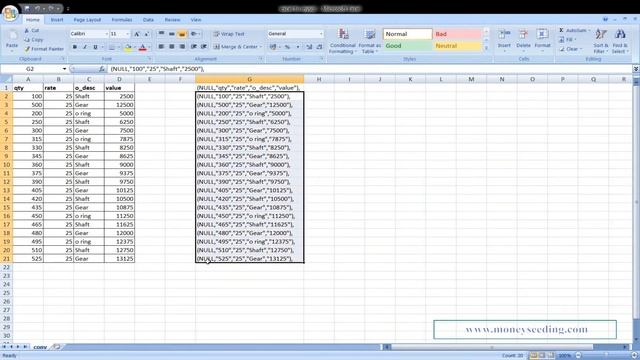The width and height of the screenshot is (640, 360).
Task: Click the Decrease Font Size icon
Action: pos(147,34)
